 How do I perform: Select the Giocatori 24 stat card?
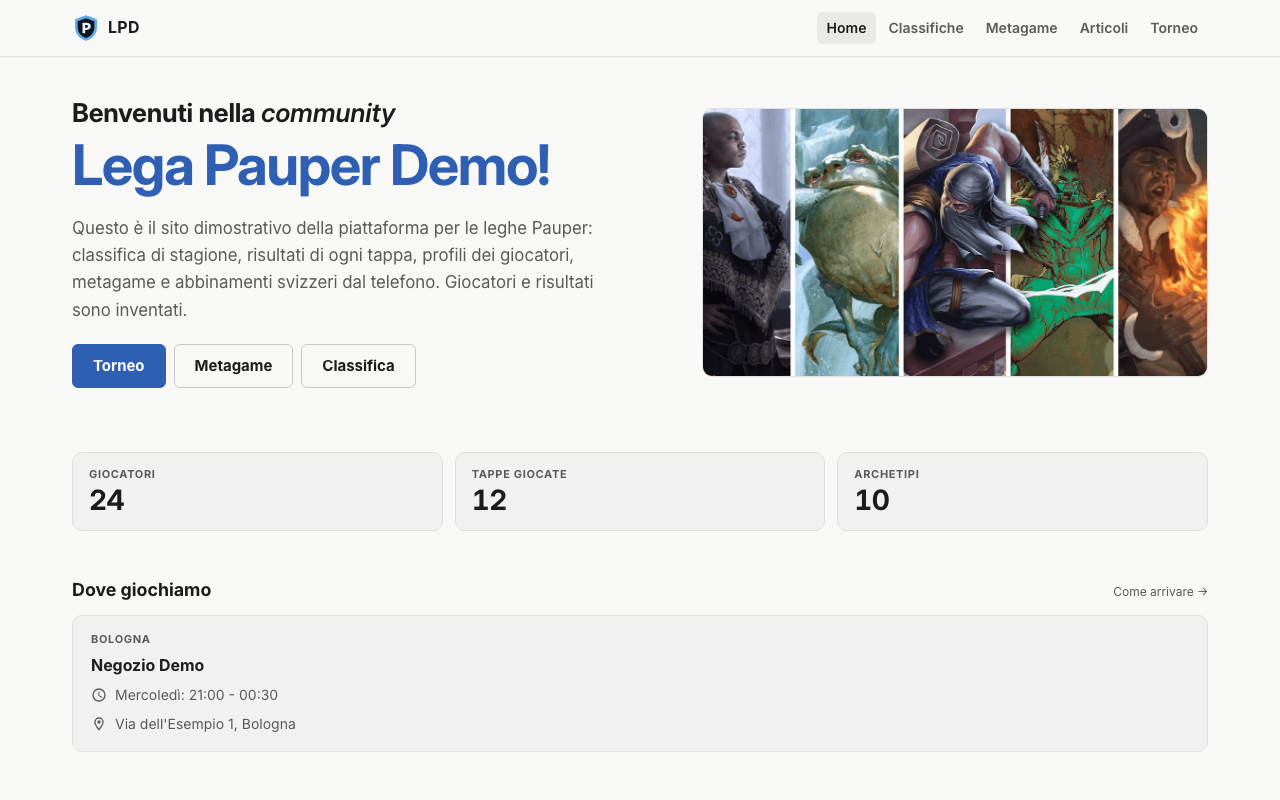pyautogui.click(x=257, y=491)
